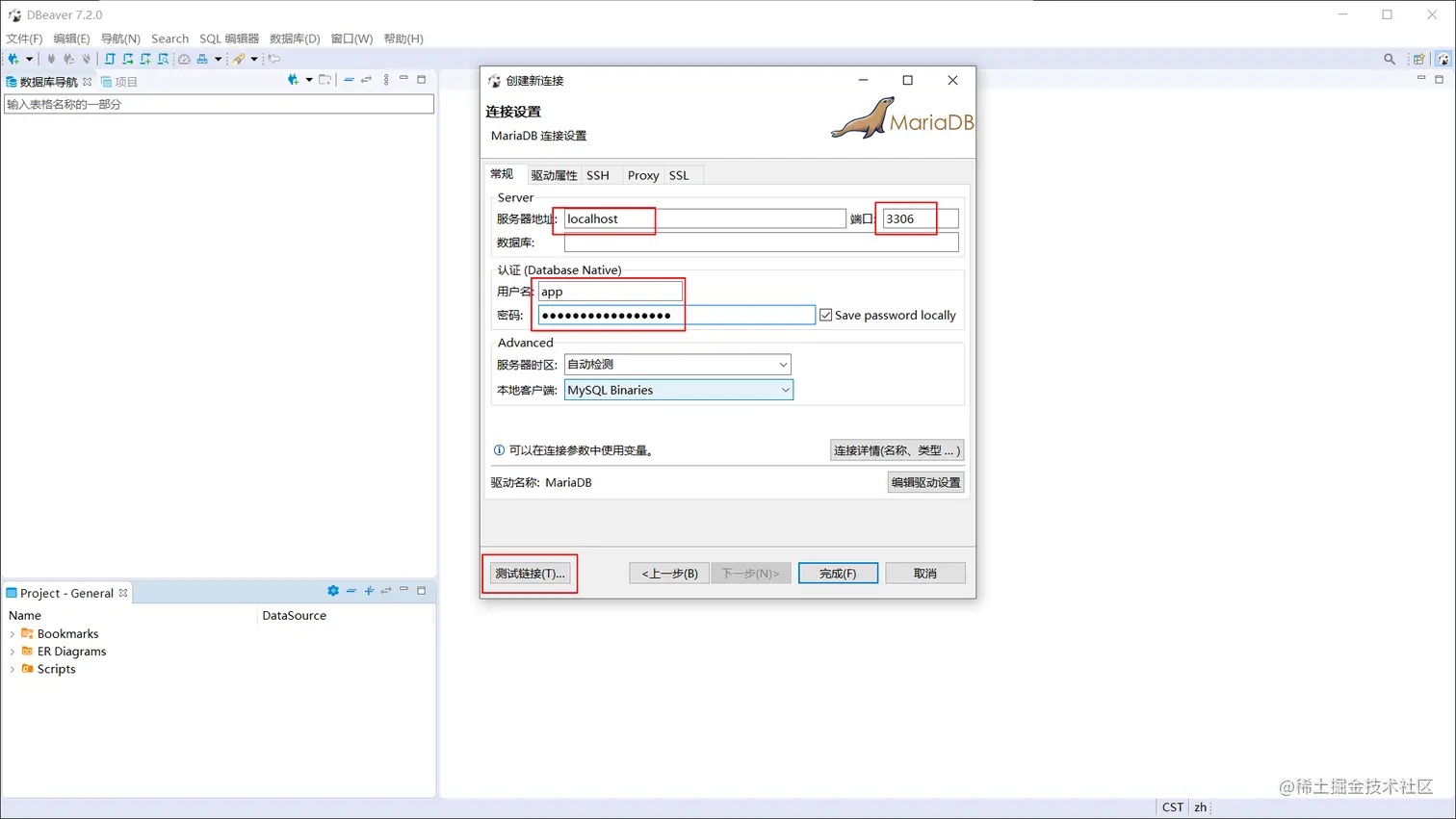Click the username field containing app
Viewport: 1456px width, 819px height.
point(610,292)
